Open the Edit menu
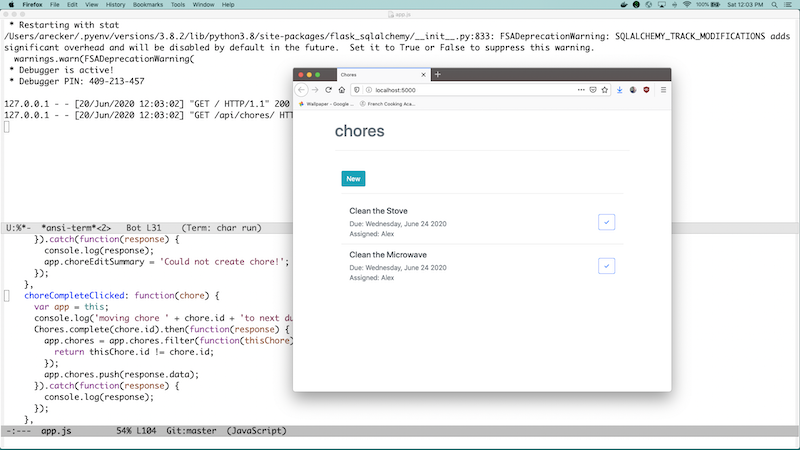Screen dimensions: 800x450 click(x=72, y=5)
